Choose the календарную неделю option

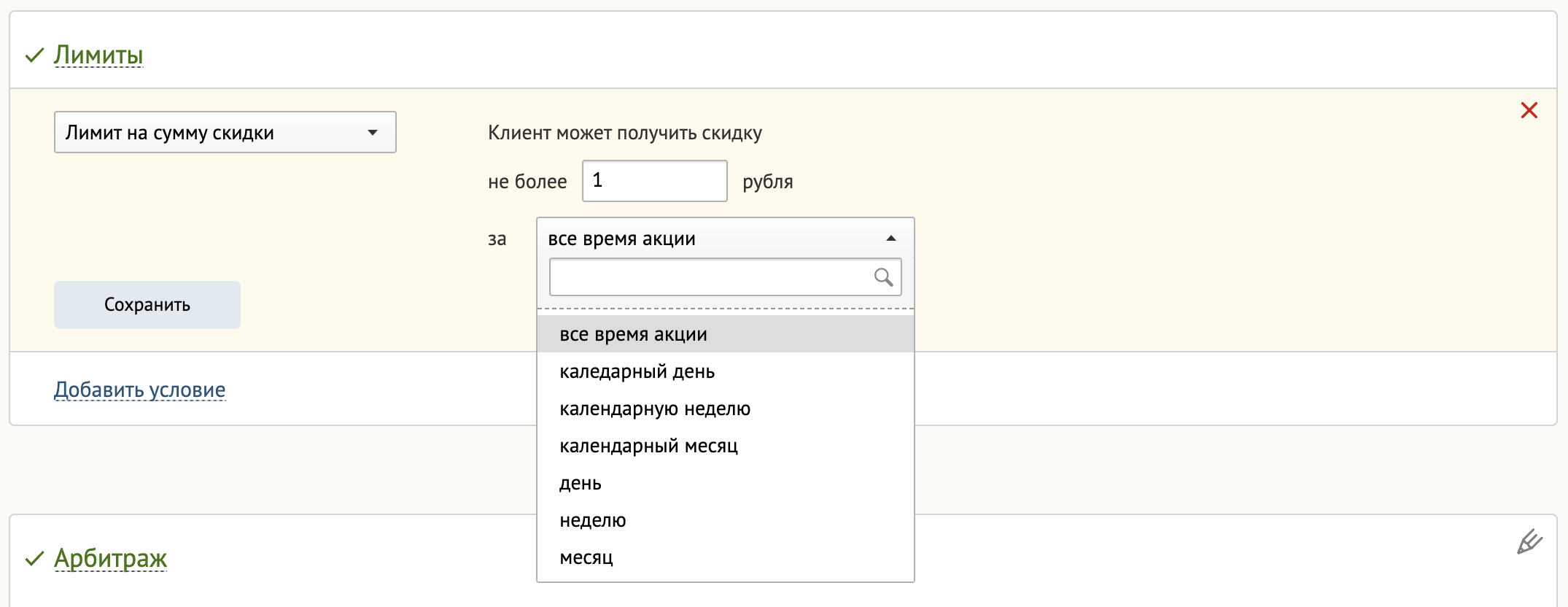pos(726,409)
